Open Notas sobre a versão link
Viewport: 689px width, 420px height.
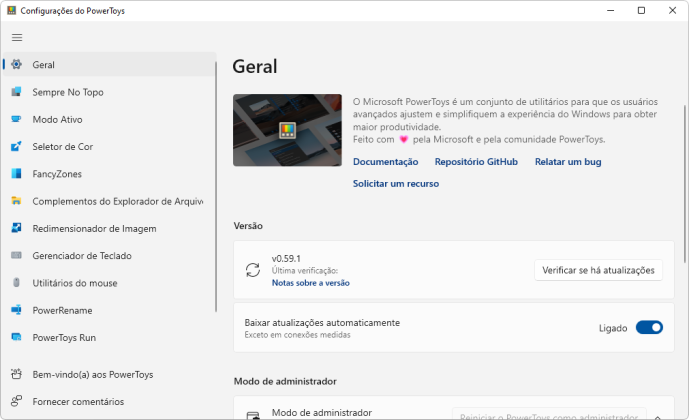pyautogui.click(x=310, y=283)
